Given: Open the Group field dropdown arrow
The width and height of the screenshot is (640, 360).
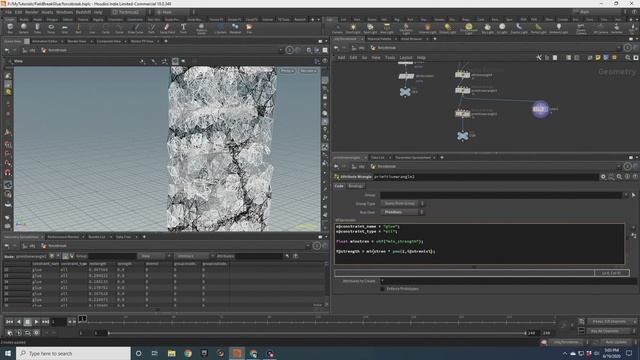Looking at the screenshot, I should (627, 195).
